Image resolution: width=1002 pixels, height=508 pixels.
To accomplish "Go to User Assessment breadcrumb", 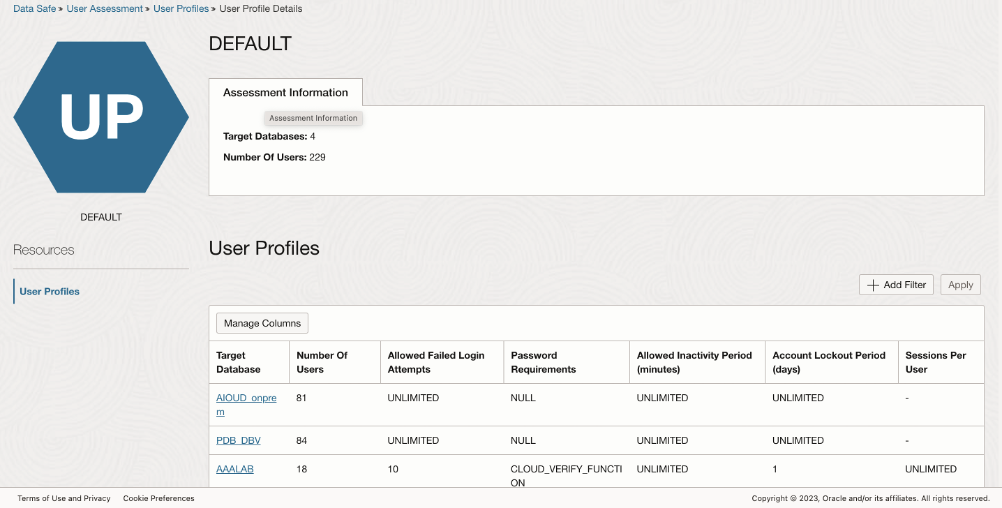I will tap(105, 9).
